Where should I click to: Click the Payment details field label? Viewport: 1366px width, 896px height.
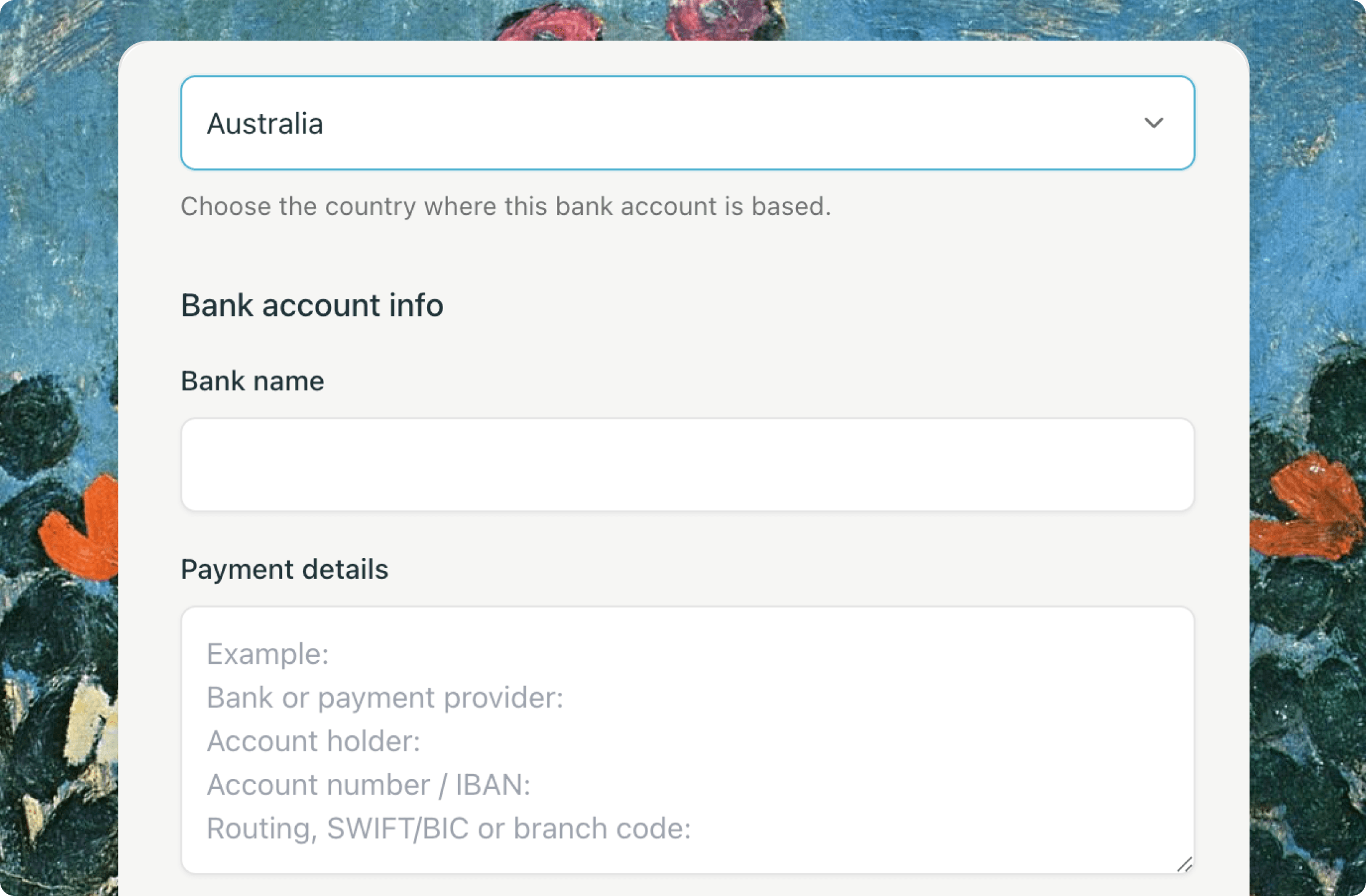[x=285, y=569]
